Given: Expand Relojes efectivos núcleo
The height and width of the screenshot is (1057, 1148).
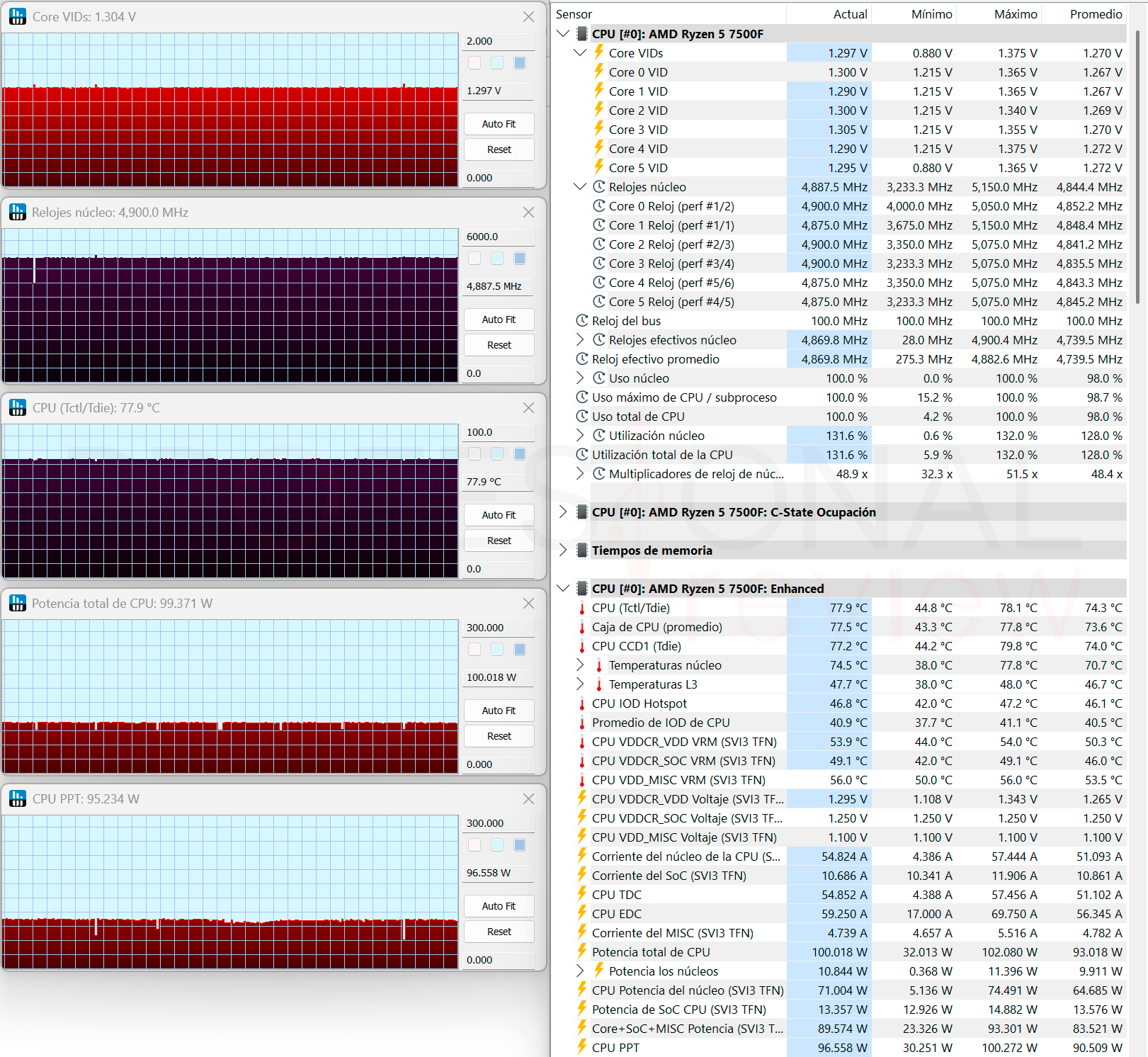Looking at the screenshot, I should tap(580, 339).
